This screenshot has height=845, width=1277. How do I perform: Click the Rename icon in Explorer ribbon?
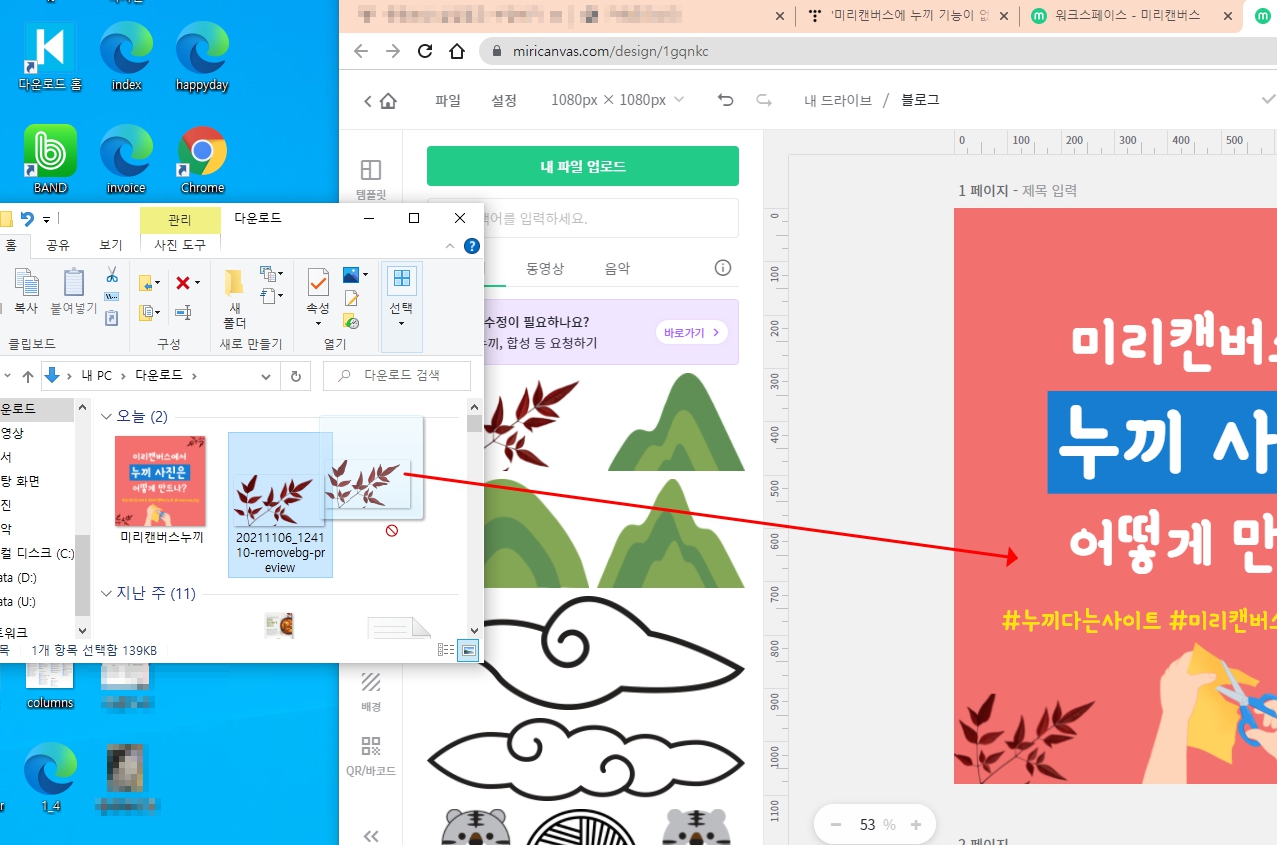point(183,313)
